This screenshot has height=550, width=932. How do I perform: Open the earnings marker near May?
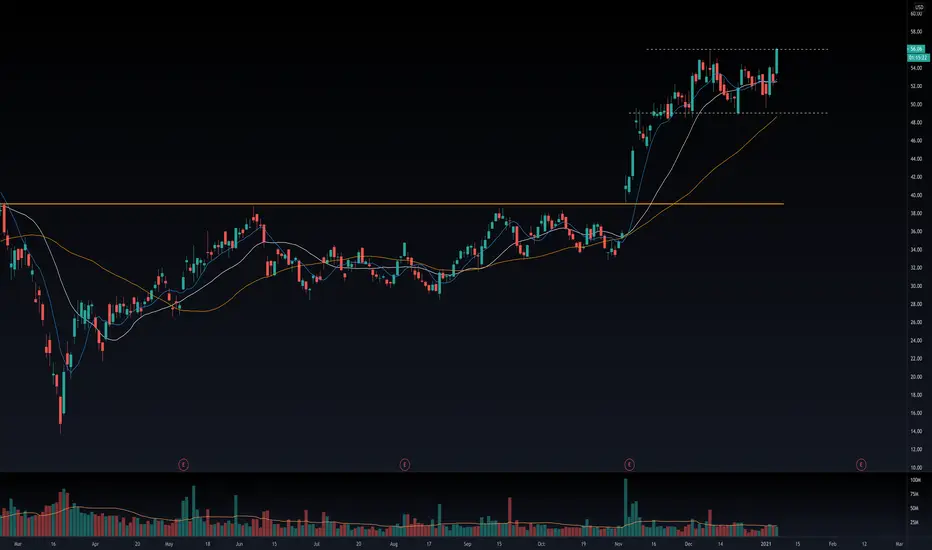[x=184, y=464]
